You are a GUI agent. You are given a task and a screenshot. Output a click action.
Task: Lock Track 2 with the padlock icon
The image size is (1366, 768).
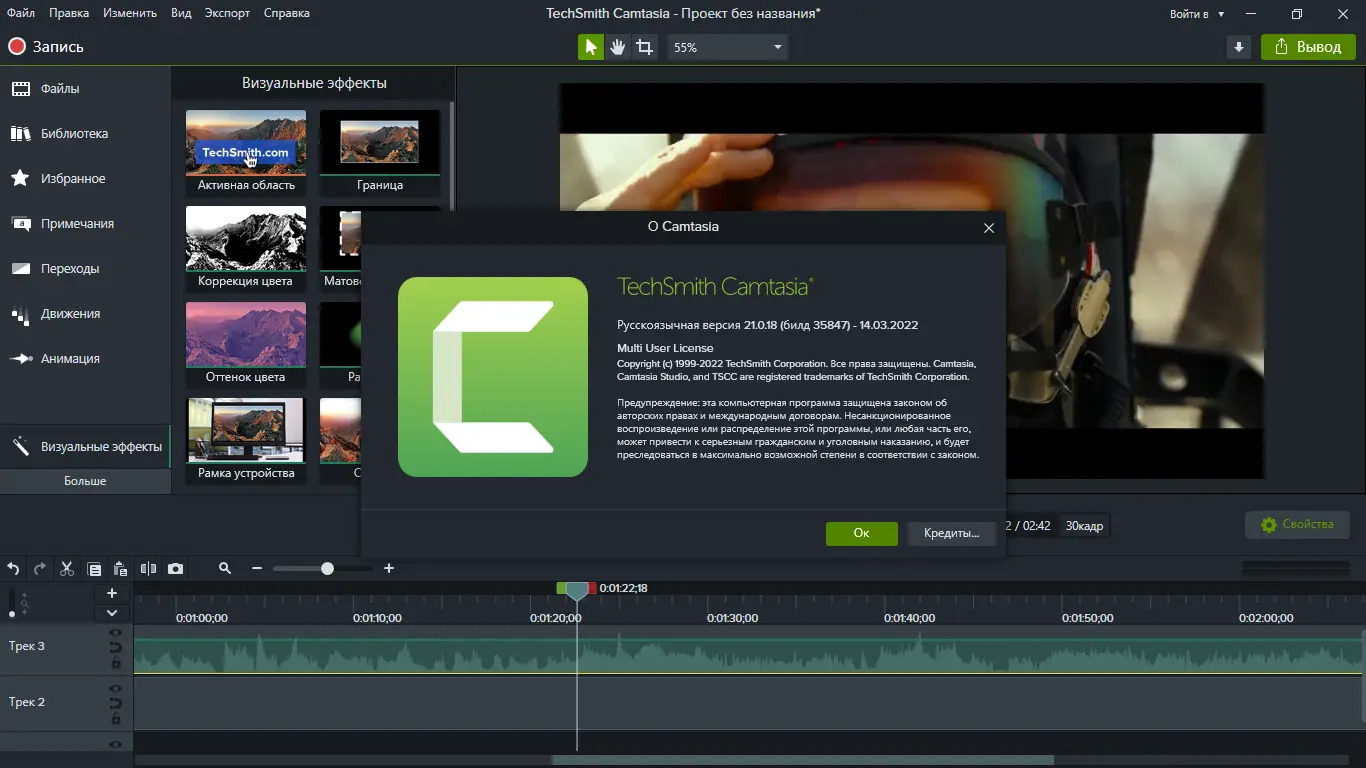coord(116,718)
